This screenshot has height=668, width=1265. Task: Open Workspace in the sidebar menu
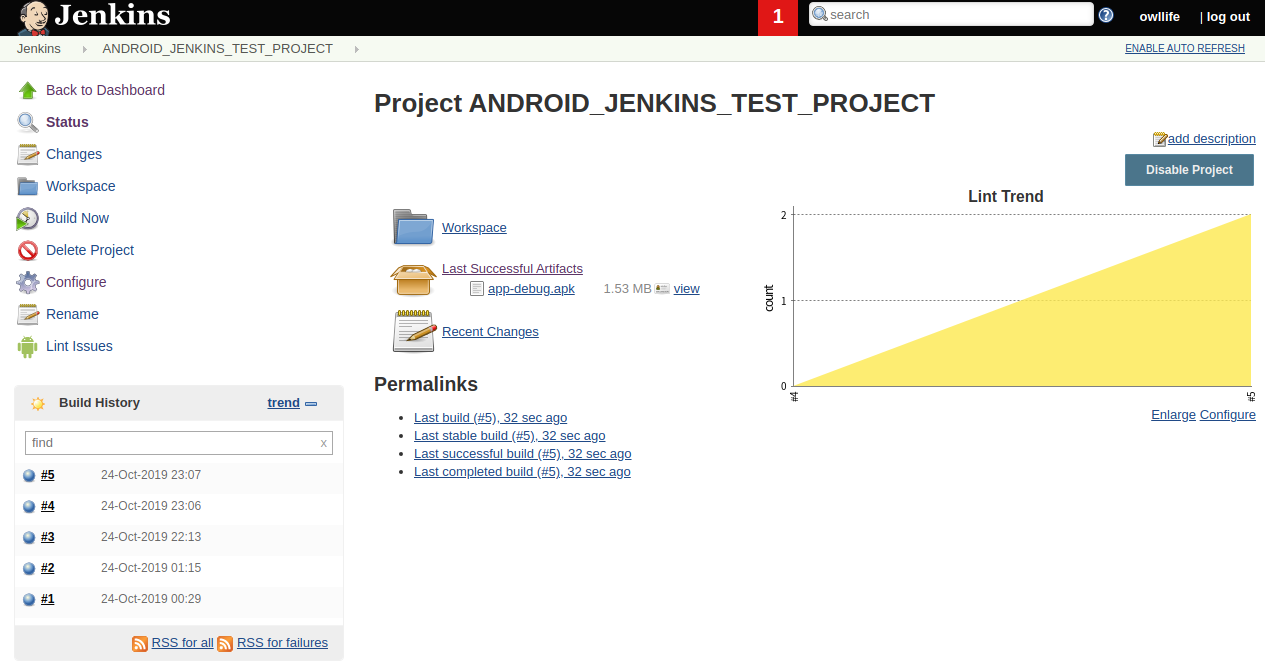81,186
